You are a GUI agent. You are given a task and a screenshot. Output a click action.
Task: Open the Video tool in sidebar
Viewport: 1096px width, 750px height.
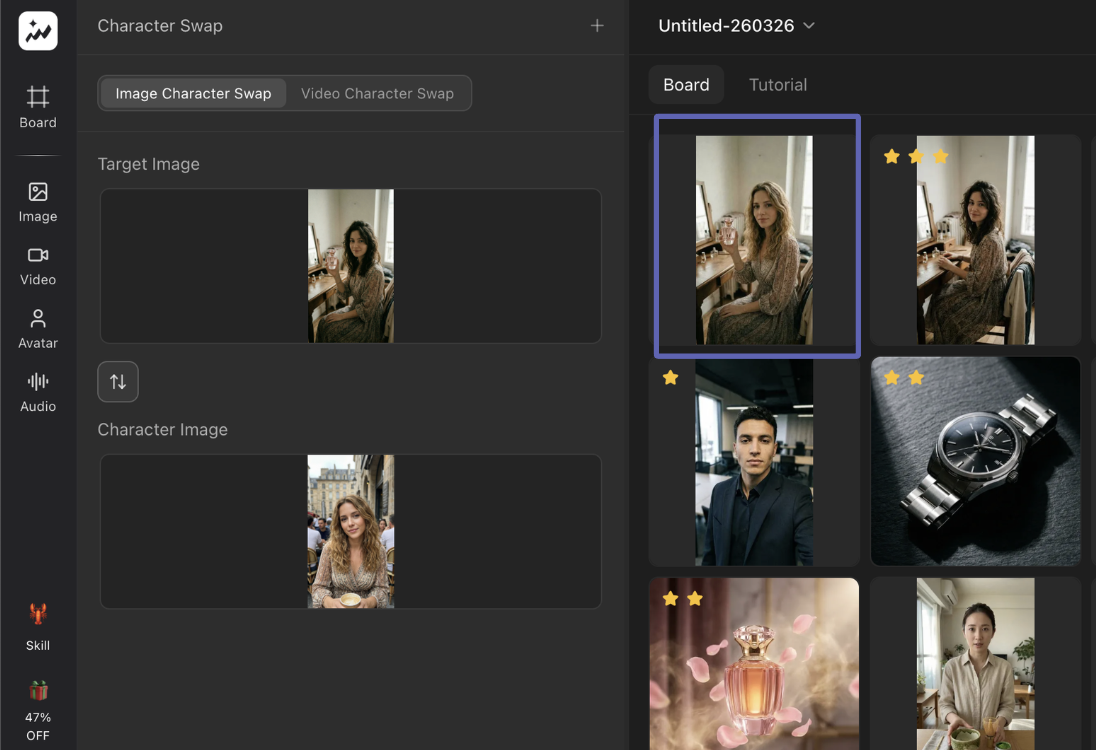(38, 265)
